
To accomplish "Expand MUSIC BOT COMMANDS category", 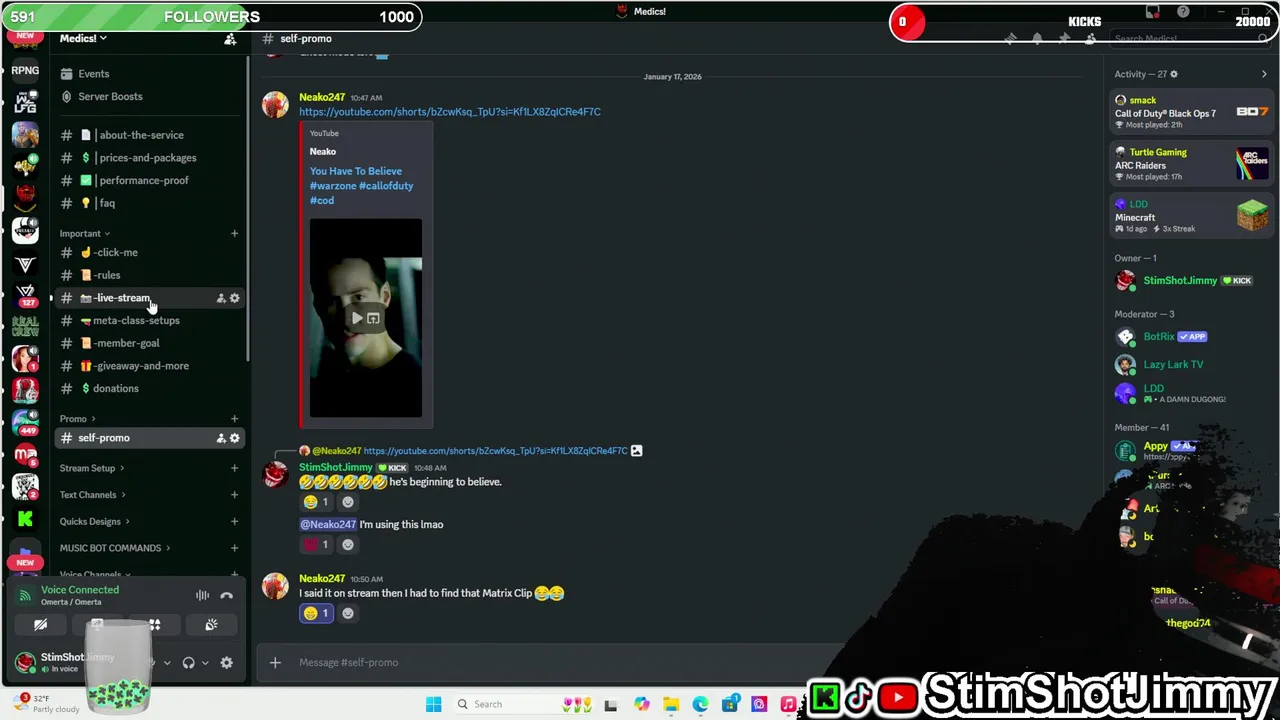I will click(115, 548).
